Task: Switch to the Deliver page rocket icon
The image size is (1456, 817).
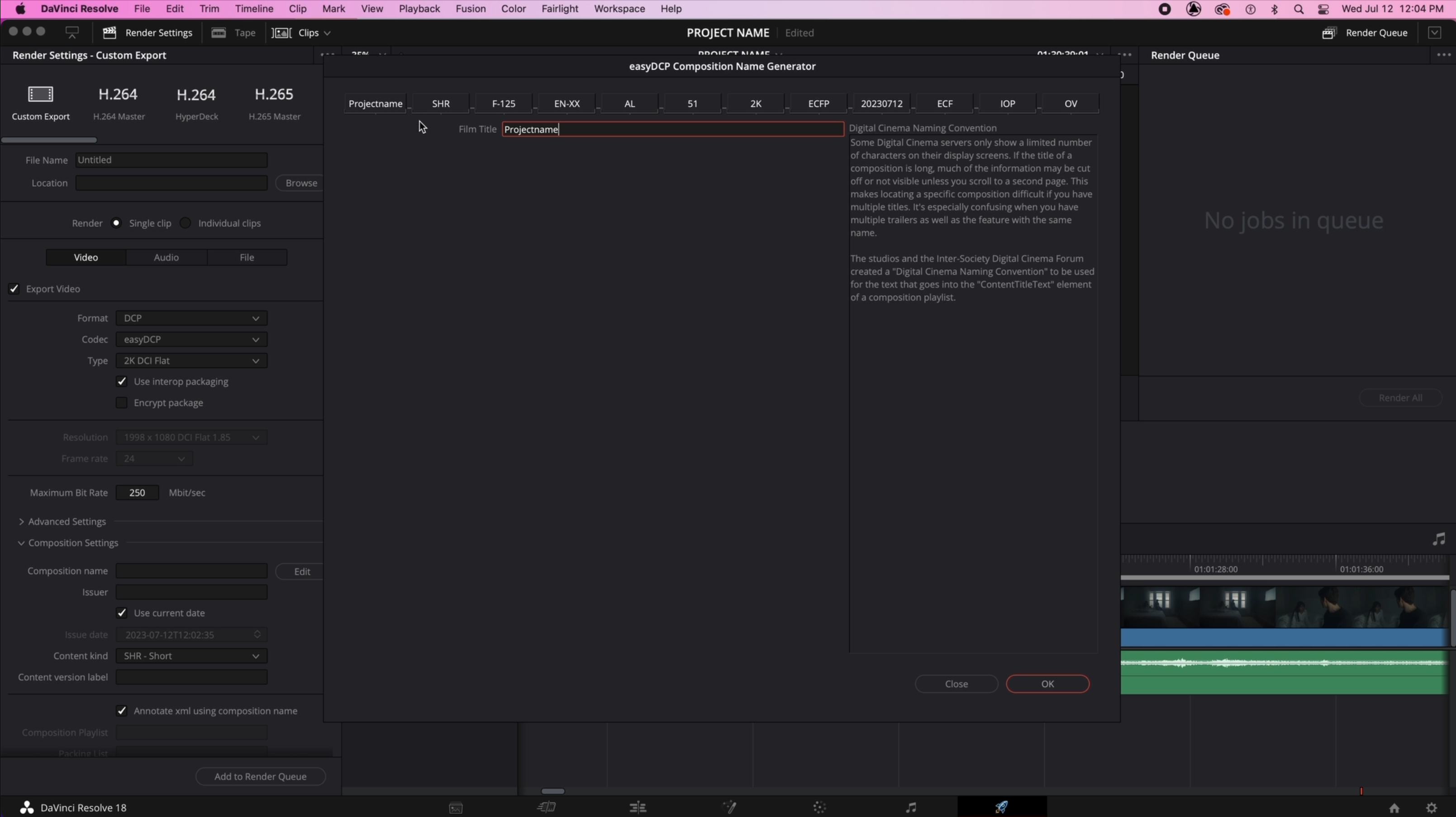Action: pos(1002,807)
